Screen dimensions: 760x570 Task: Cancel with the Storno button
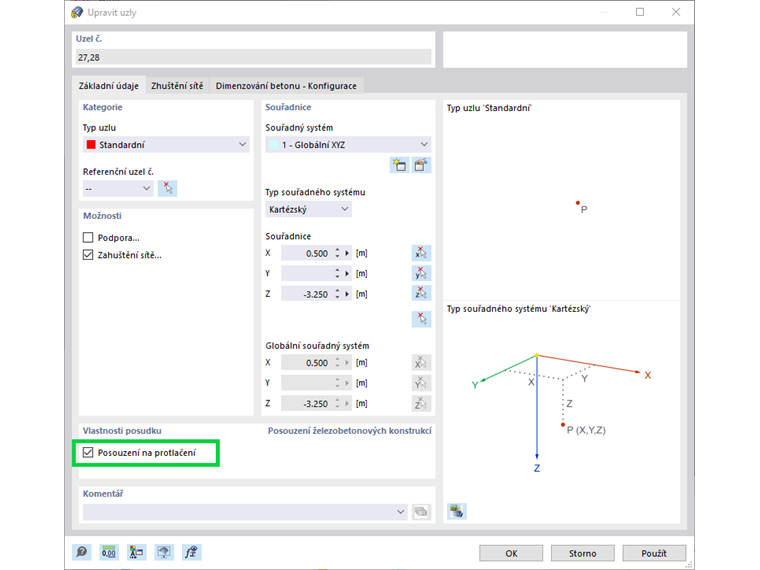[x=583, y=553]
